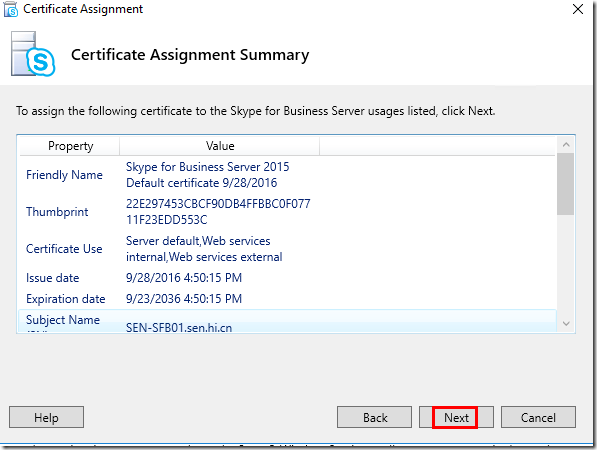Select the Expiration date row label

coord(65,299)
